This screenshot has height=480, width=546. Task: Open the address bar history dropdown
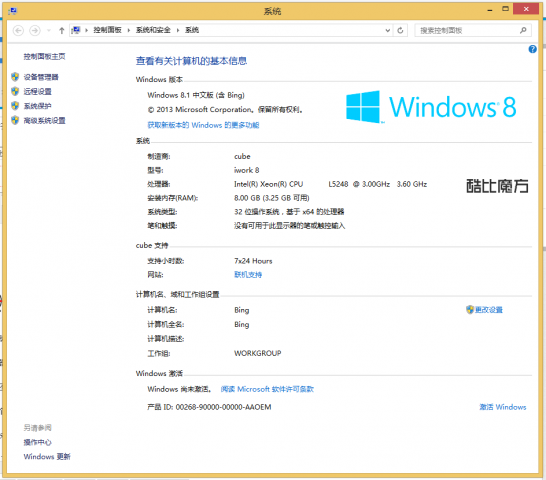click(x=388, y=31)
